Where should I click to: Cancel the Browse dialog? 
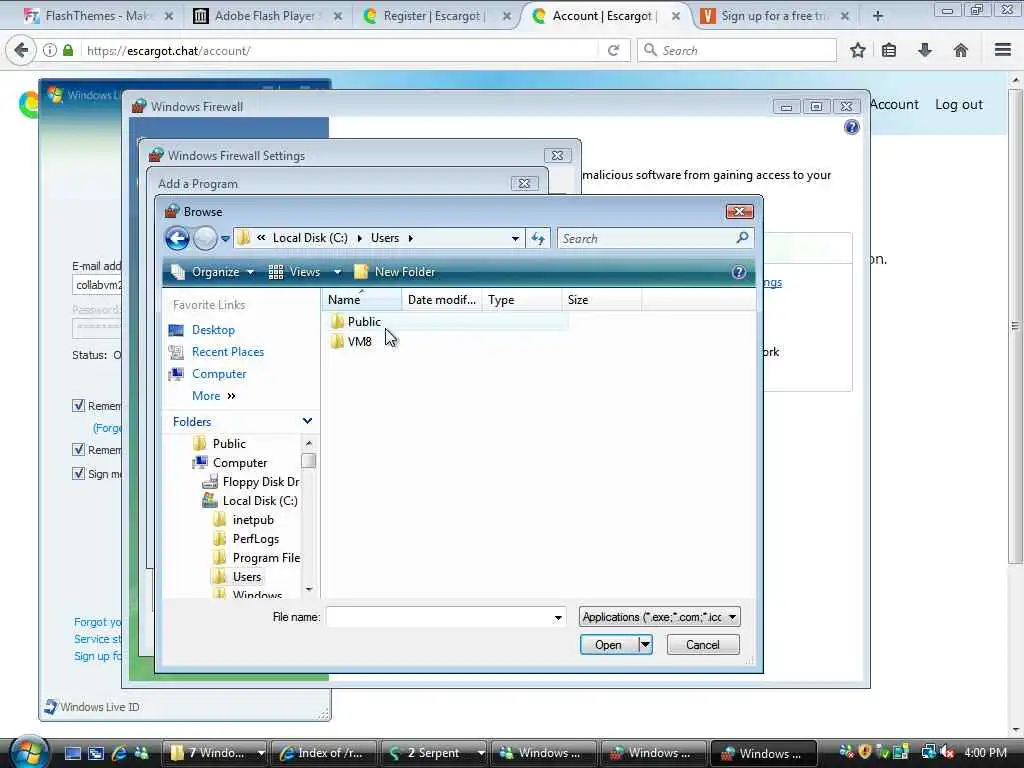coord(703,645)
